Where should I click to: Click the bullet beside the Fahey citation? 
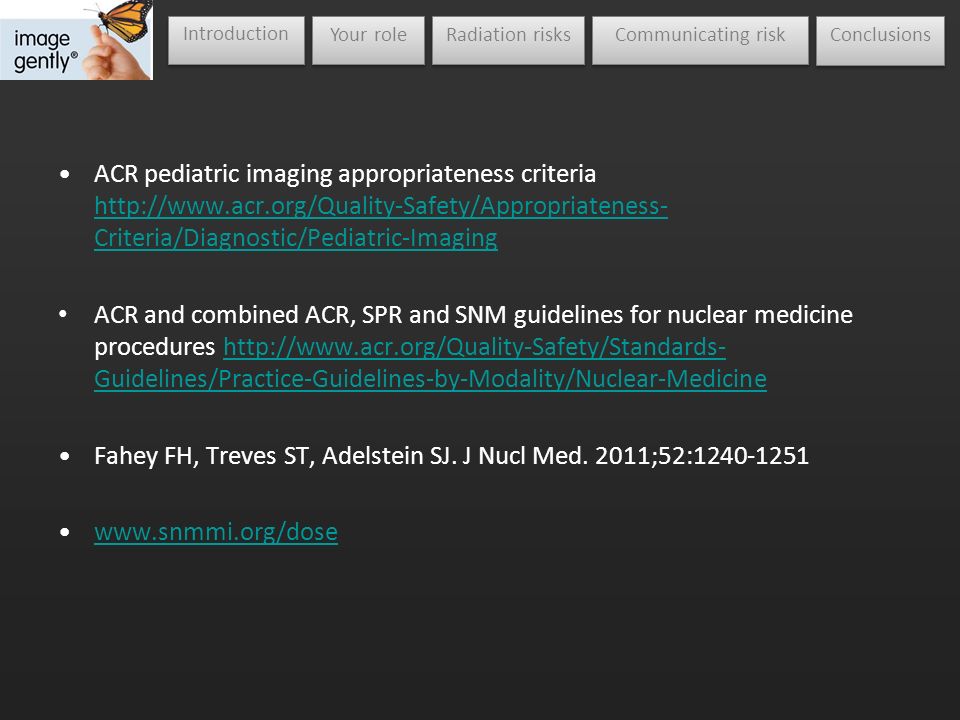[x=65, y=456]
